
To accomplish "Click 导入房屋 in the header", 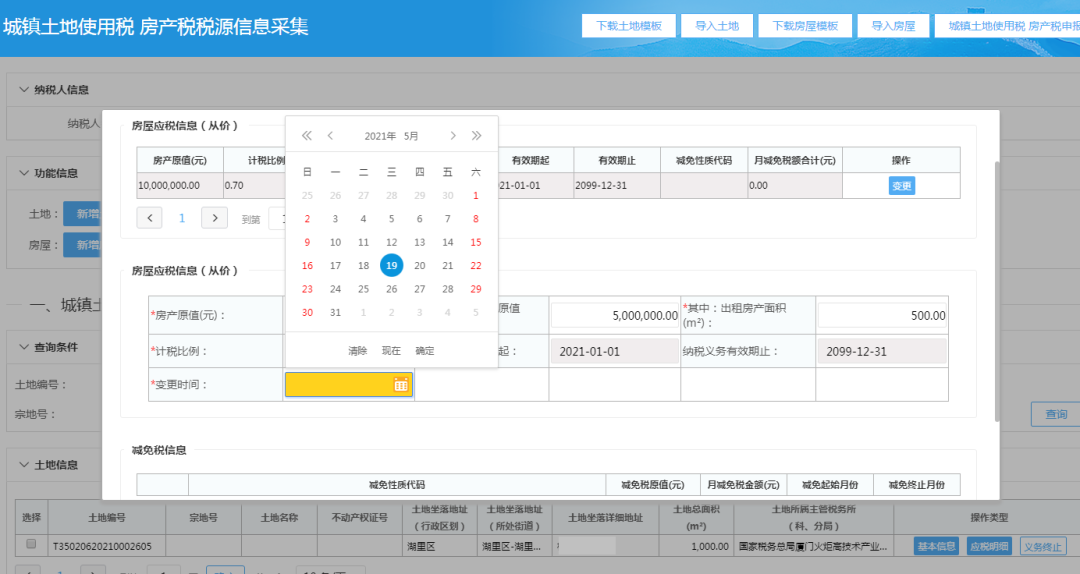I will pyautogui.click(x=893, y=25).
